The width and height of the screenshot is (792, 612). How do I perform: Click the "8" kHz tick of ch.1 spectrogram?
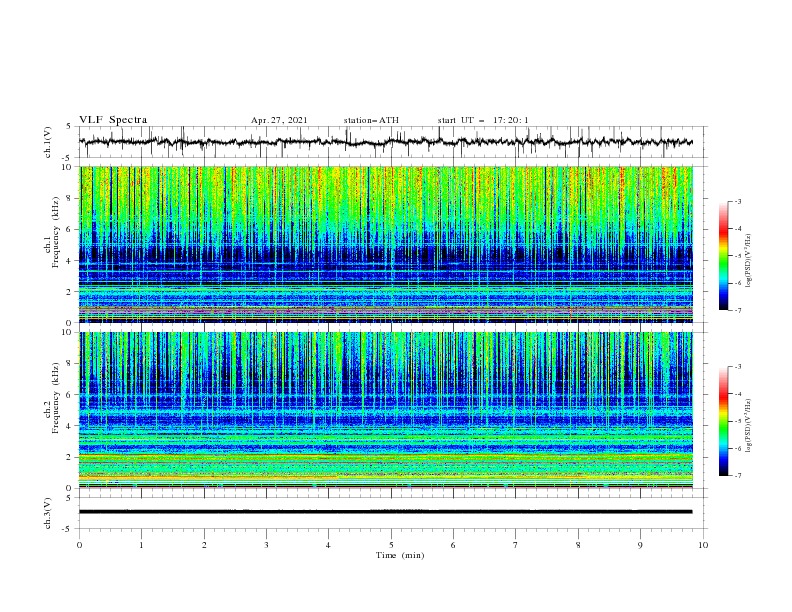tap(71, 198)
